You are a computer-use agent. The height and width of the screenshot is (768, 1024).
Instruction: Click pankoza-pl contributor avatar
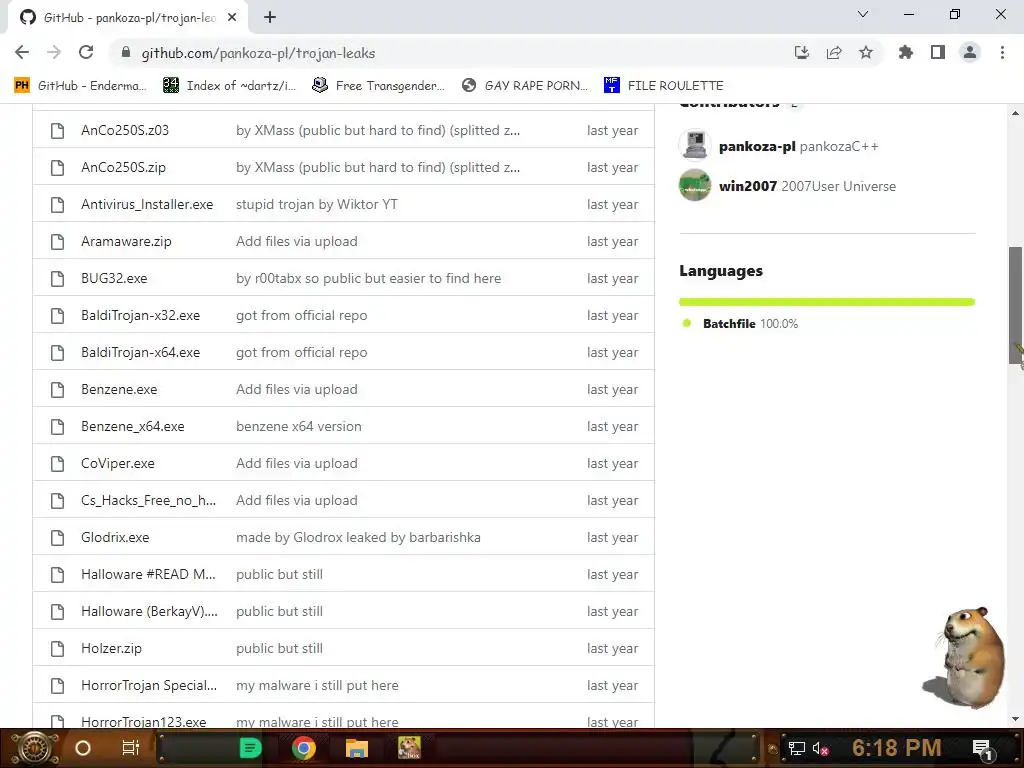point(695,145)
